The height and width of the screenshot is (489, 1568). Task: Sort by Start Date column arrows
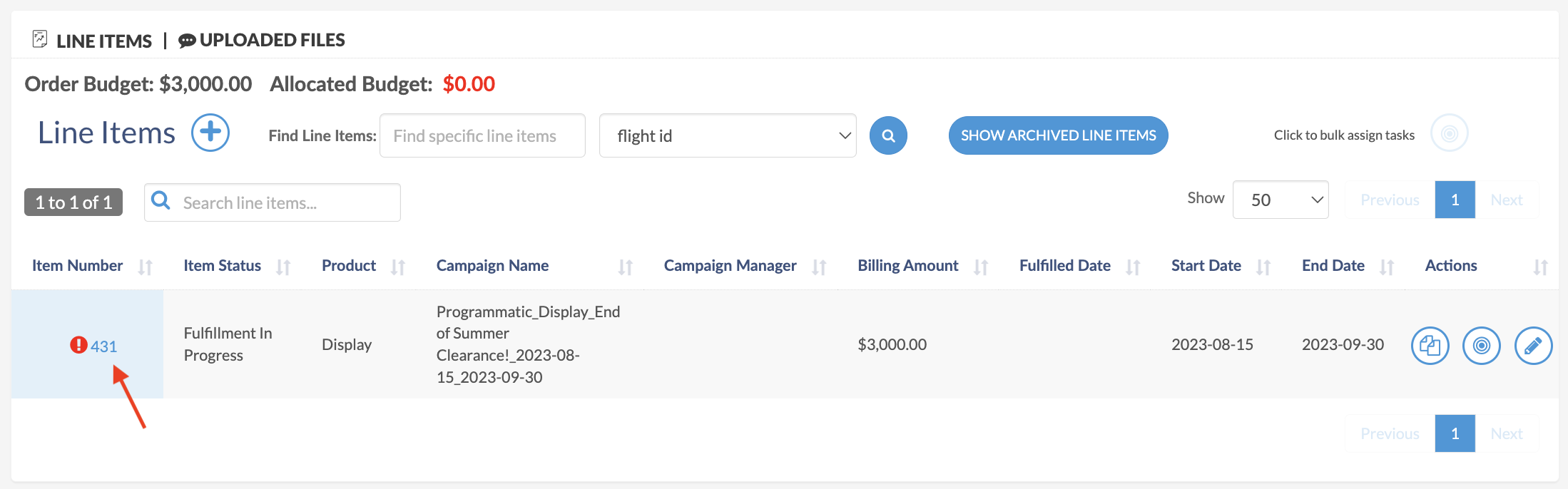1263,267
